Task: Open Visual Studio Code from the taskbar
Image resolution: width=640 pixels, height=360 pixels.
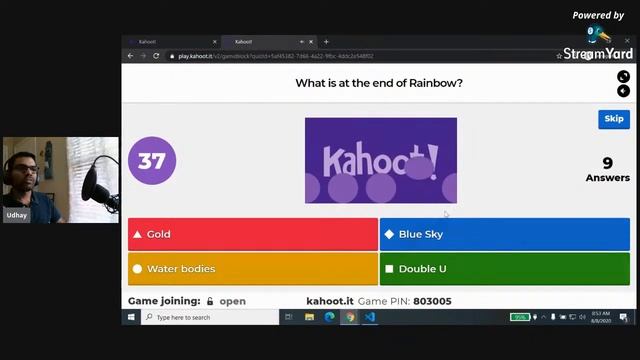Action: (x=370, y=317)
